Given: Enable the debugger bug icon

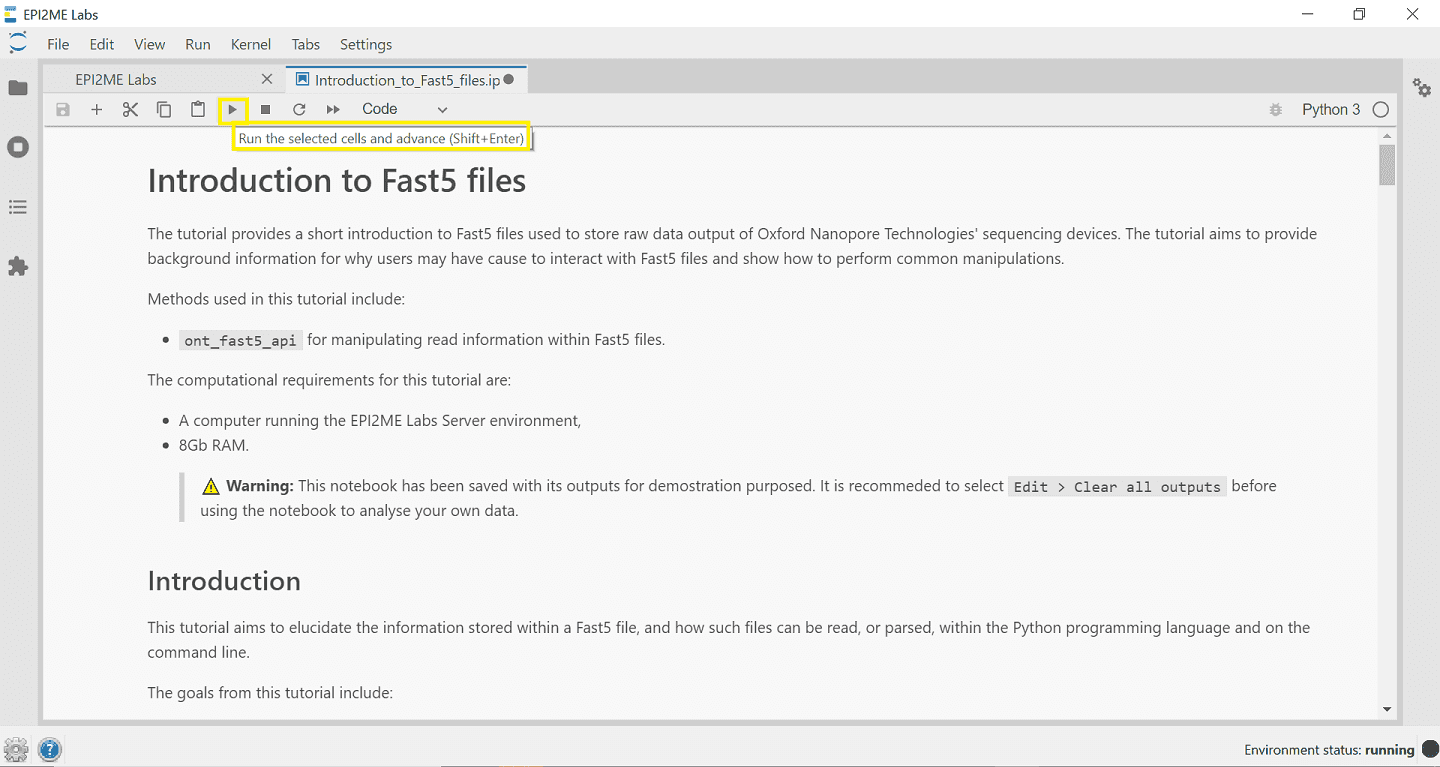Looking at the screenshot, I should point(1276,109).
